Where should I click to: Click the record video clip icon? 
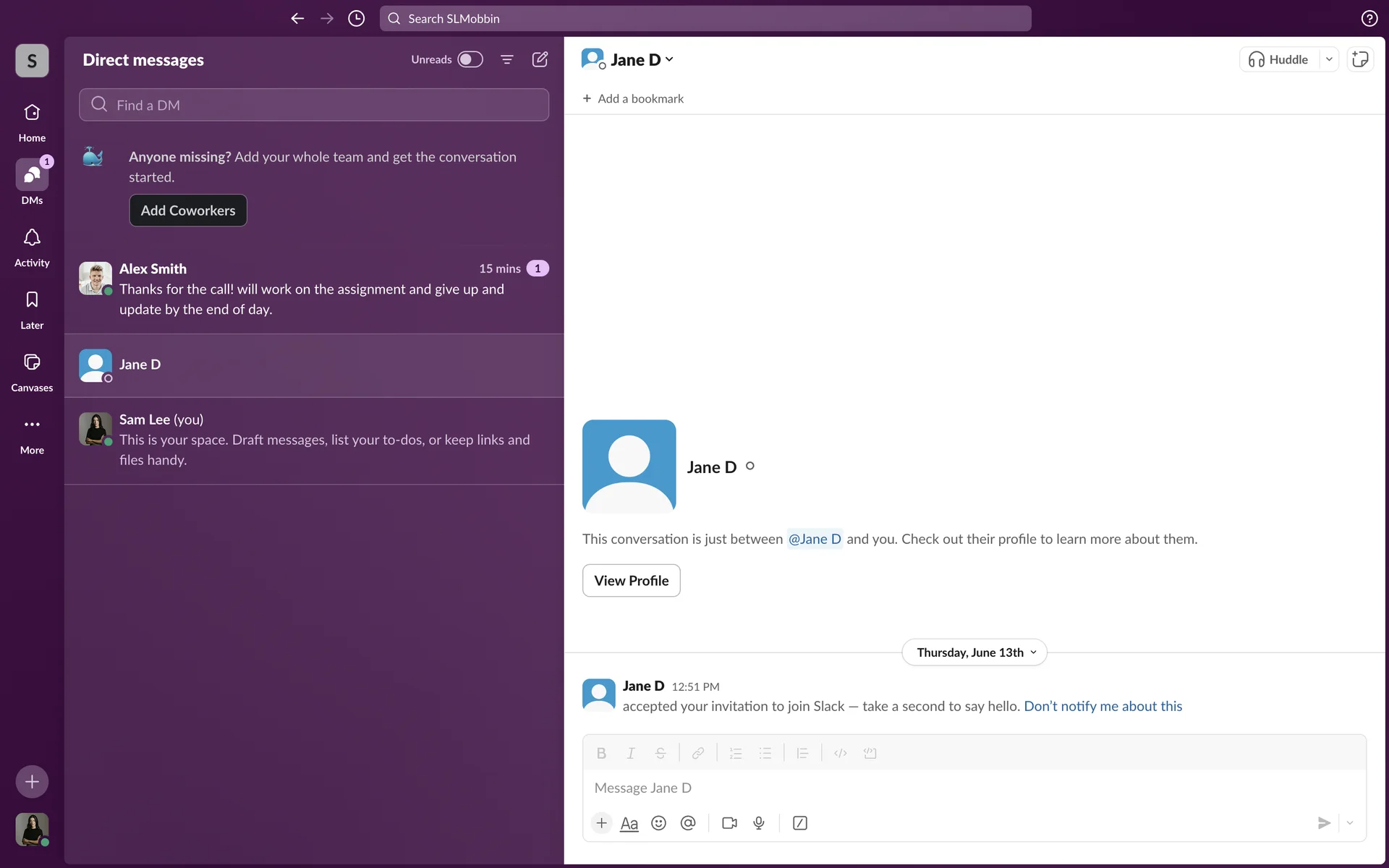coord(729,823)
